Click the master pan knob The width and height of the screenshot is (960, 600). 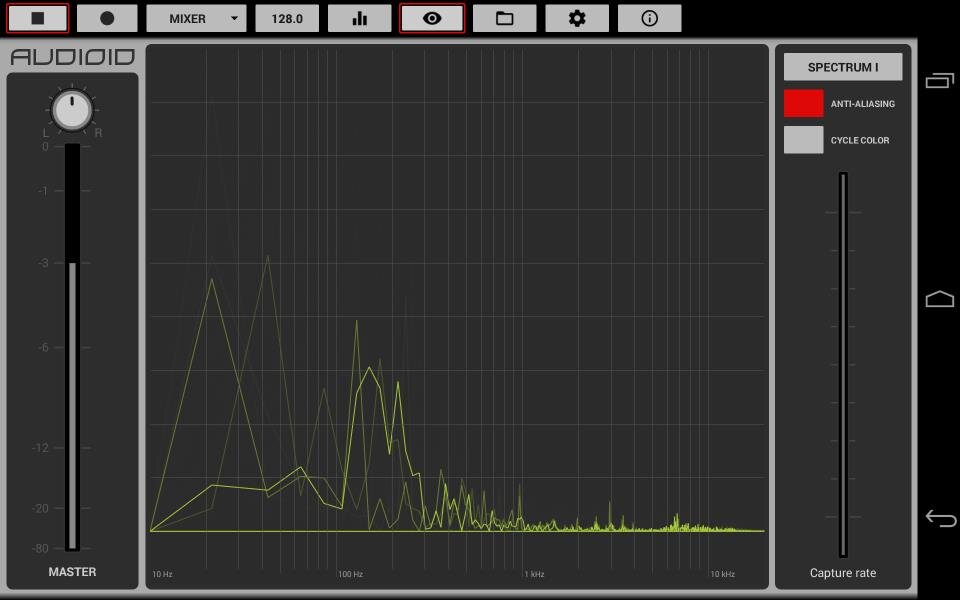point(72,110)
